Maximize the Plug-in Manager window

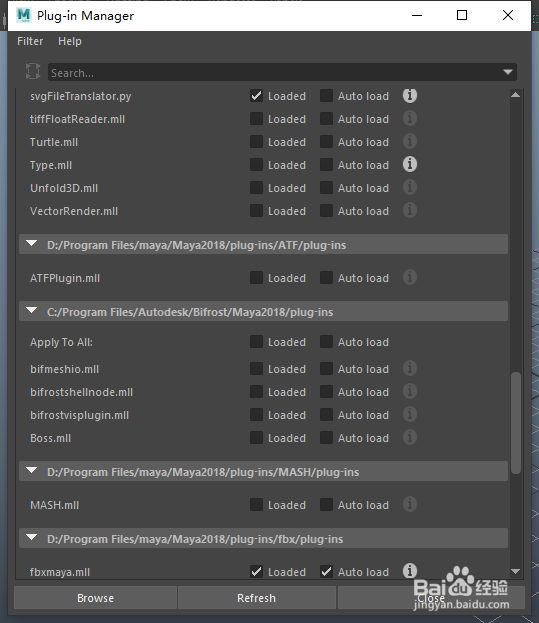click(x=462, y=15)
